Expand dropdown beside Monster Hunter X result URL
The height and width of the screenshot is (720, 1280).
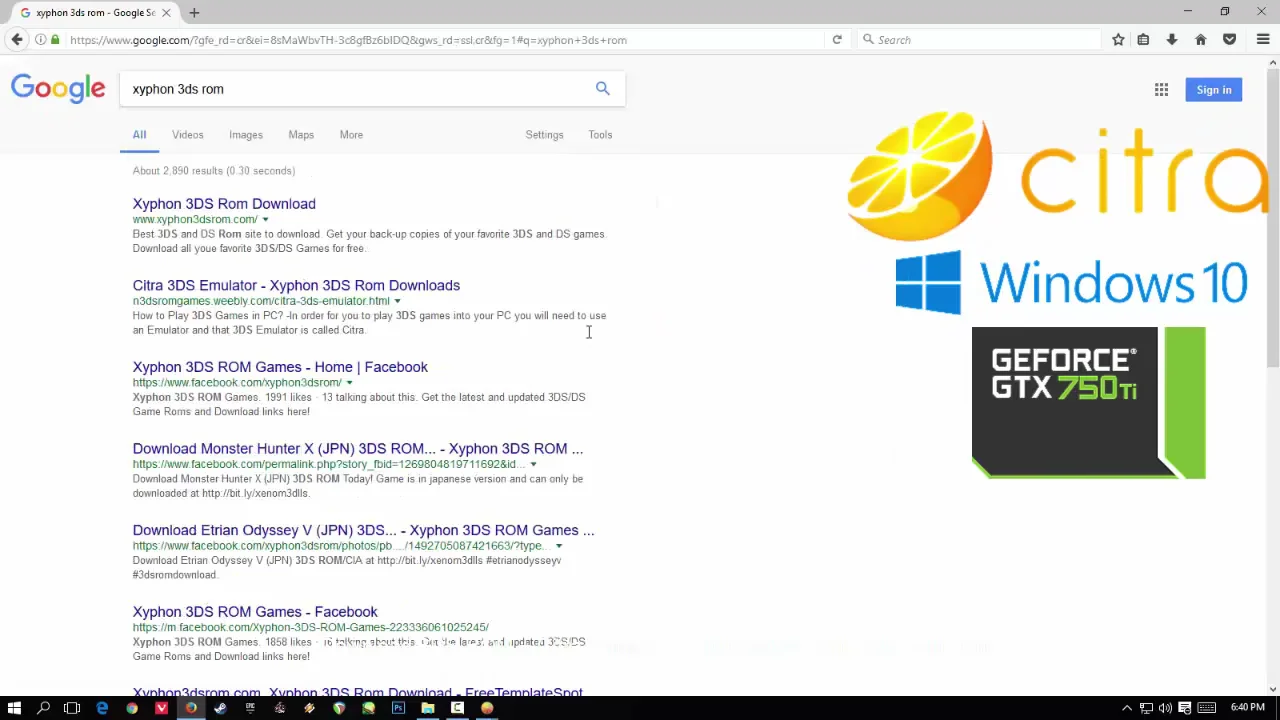point(533,464)
